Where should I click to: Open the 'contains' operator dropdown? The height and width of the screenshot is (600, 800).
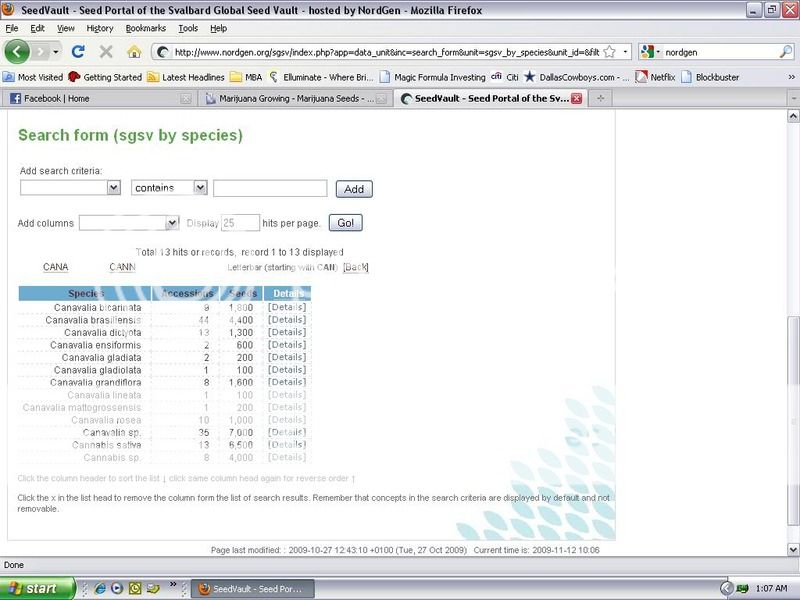pos(169,188)
